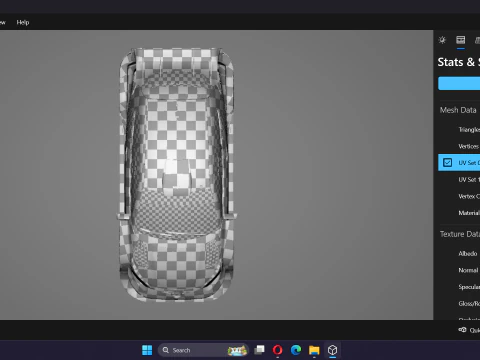Viewport: 480px width, 360px height.
Task: Select the Albedo texture row
Action: click(459, 254)
